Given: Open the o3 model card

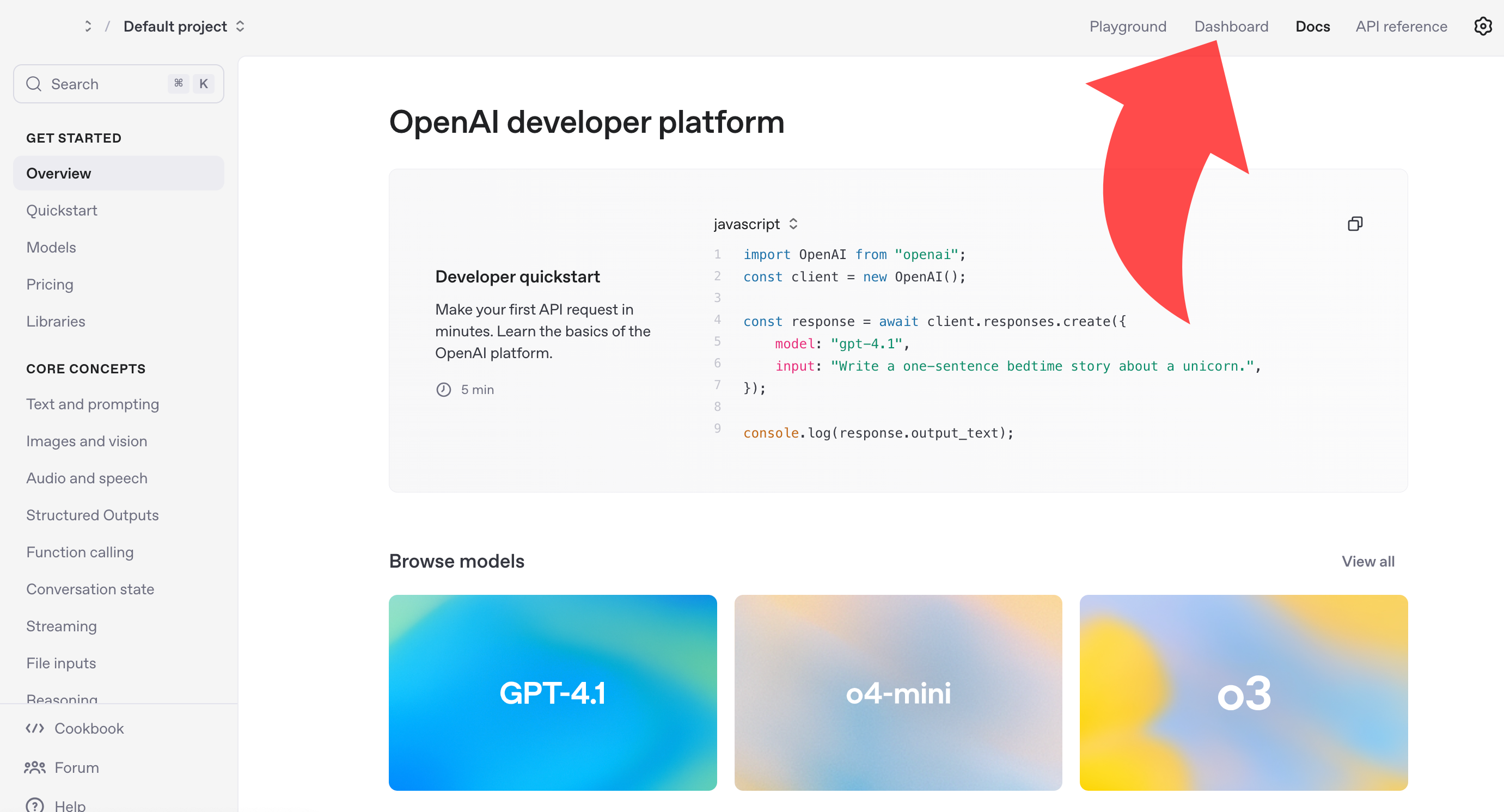Looking at the screenshot, I should click(x=1243, y=692).
